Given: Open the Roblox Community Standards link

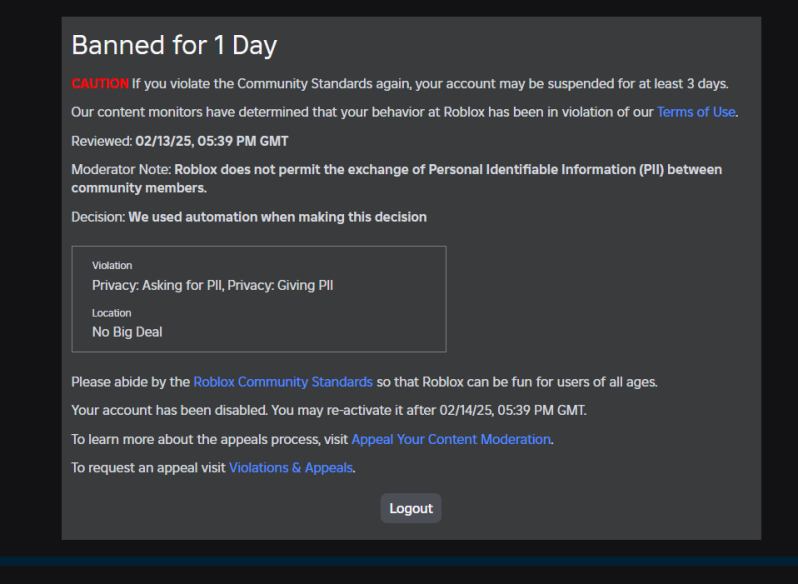Looking at the screenshot, I should [x=283, y=382].
